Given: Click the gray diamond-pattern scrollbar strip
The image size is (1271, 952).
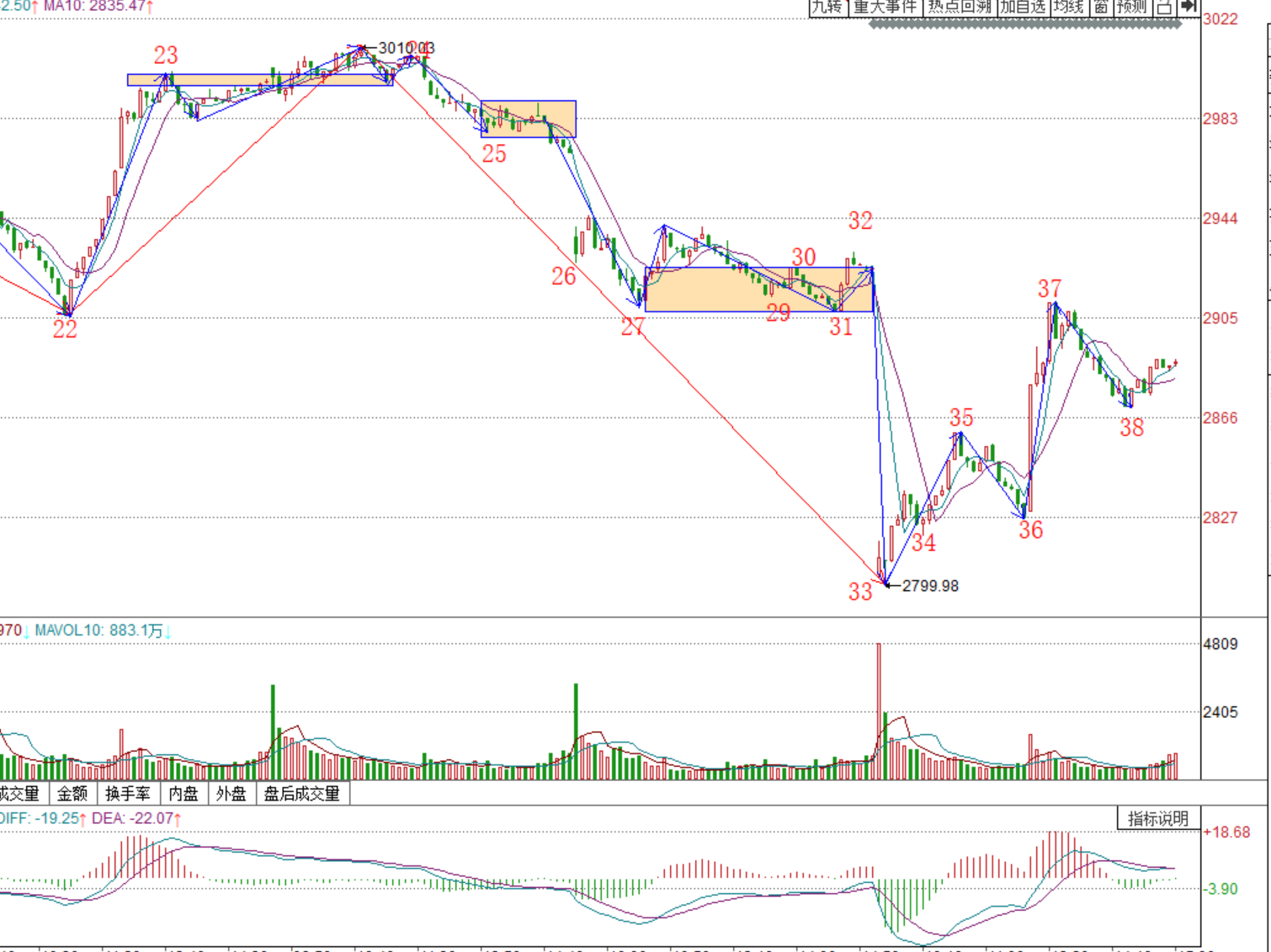Looking at the screenshot, I should point(1024,24).
